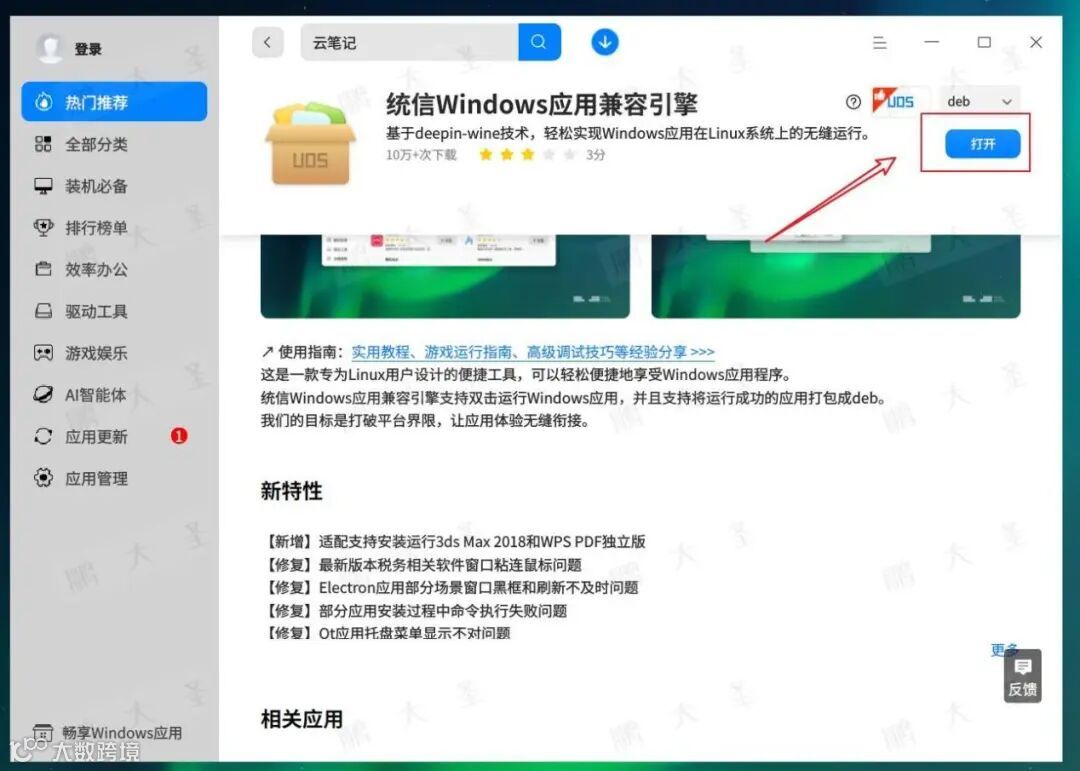Image resolution: width=1080 pixels, height=771 pixels.
Task: Click the 3ds Max 2018 changelog line
Action: (453, 542)
